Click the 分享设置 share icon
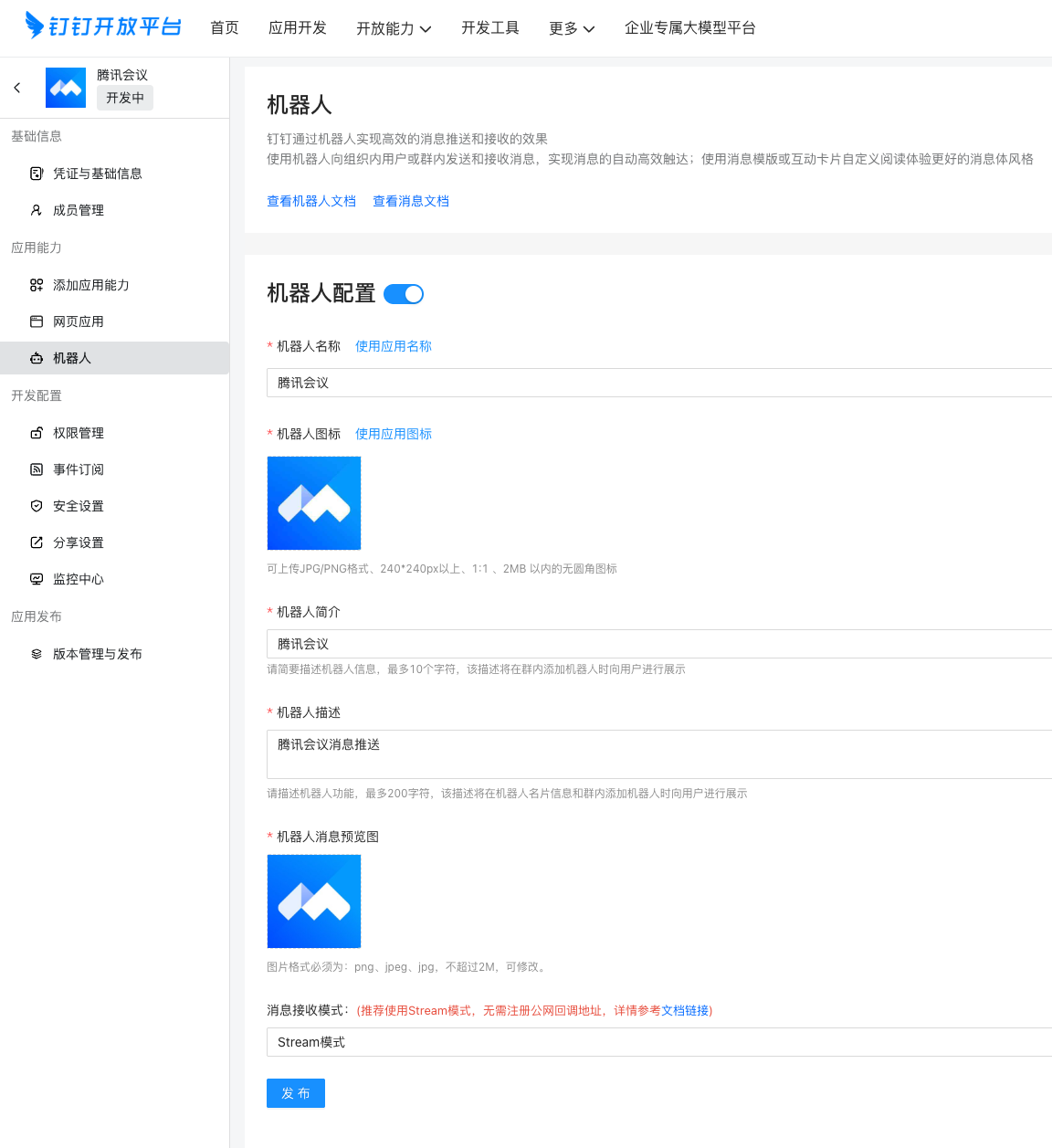 pyautogui.click(x=37, y=542)
